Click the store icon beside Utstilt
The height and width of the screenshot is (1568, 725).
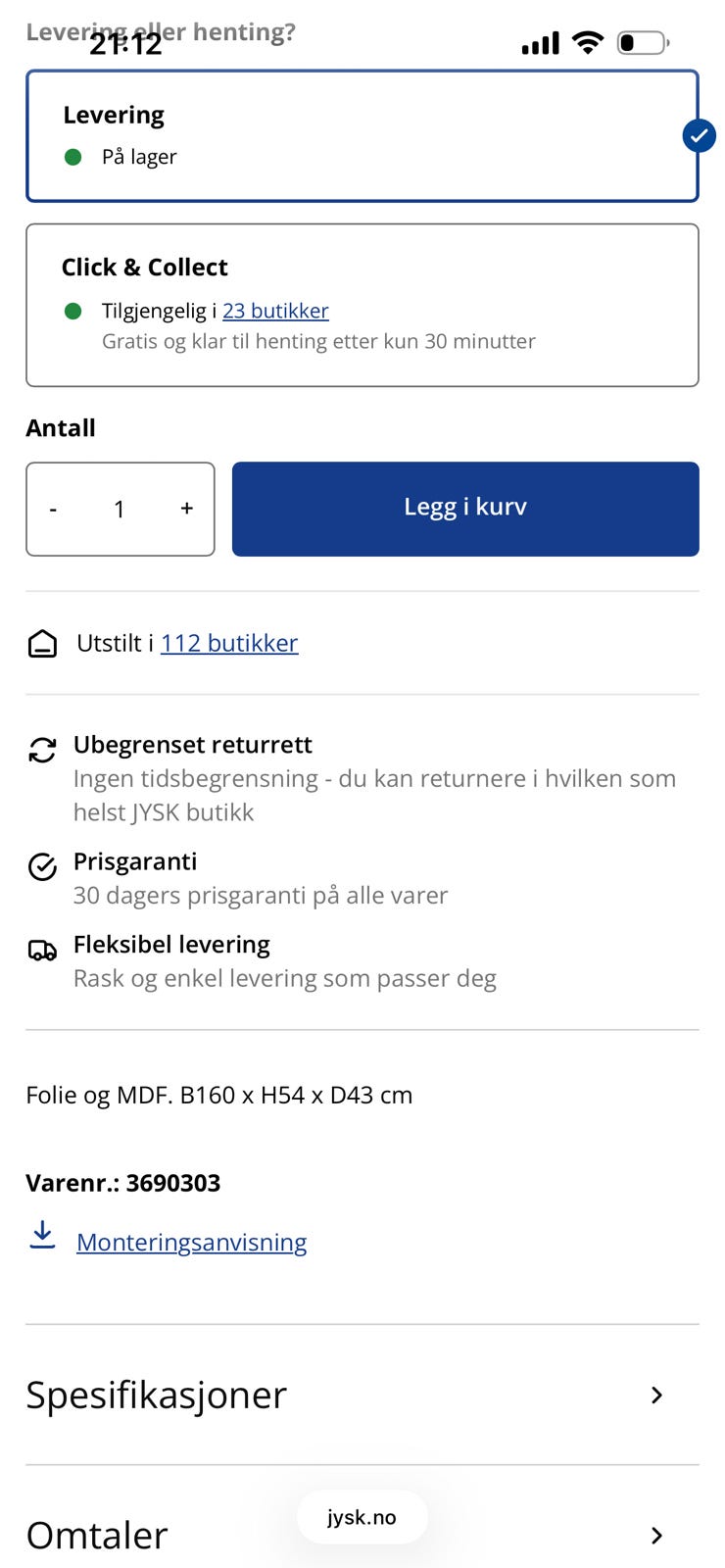click(x=42, y=644)
